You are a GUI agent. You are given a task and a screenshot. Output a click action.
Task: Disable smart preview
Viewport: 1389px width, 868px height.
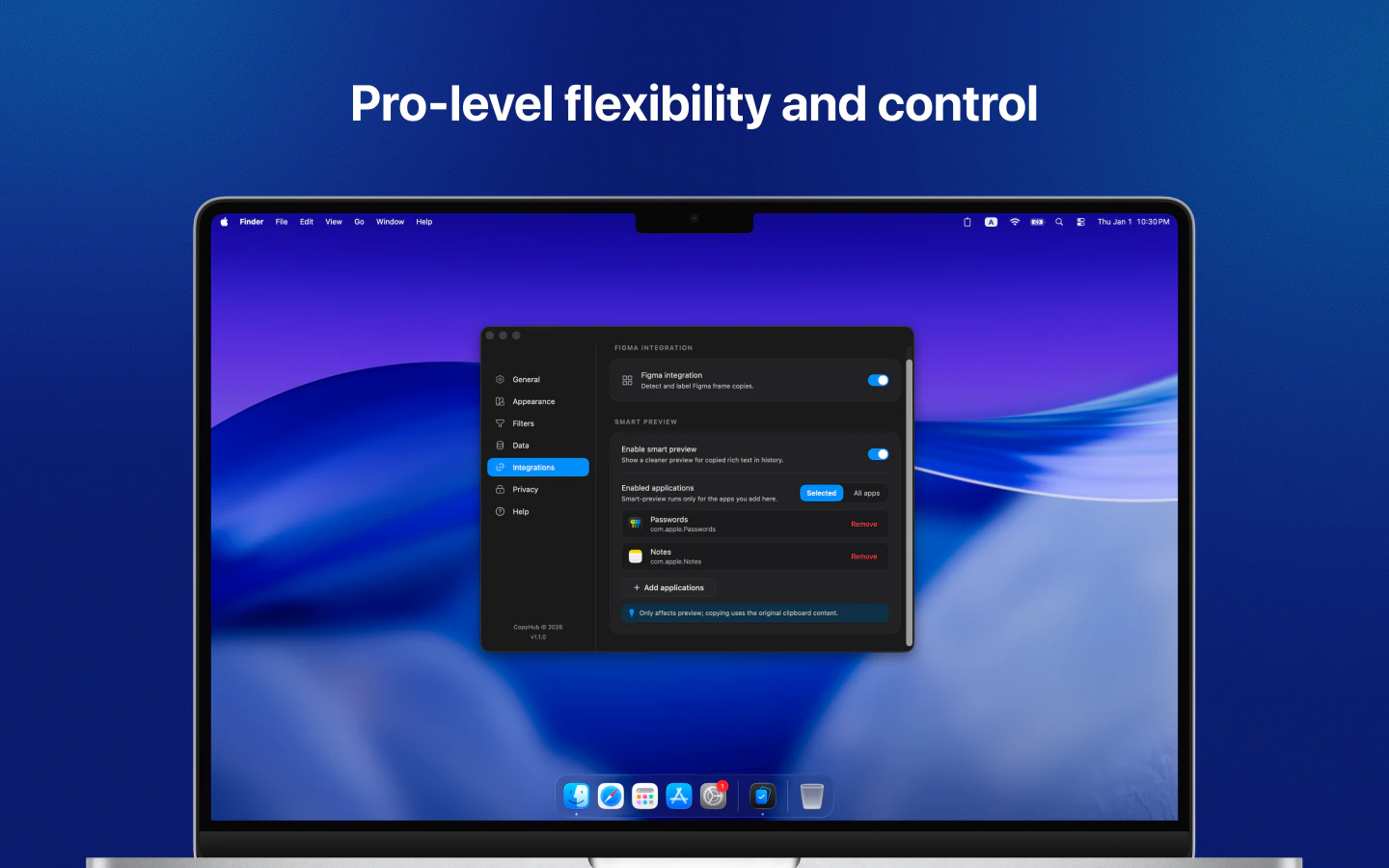878,453
